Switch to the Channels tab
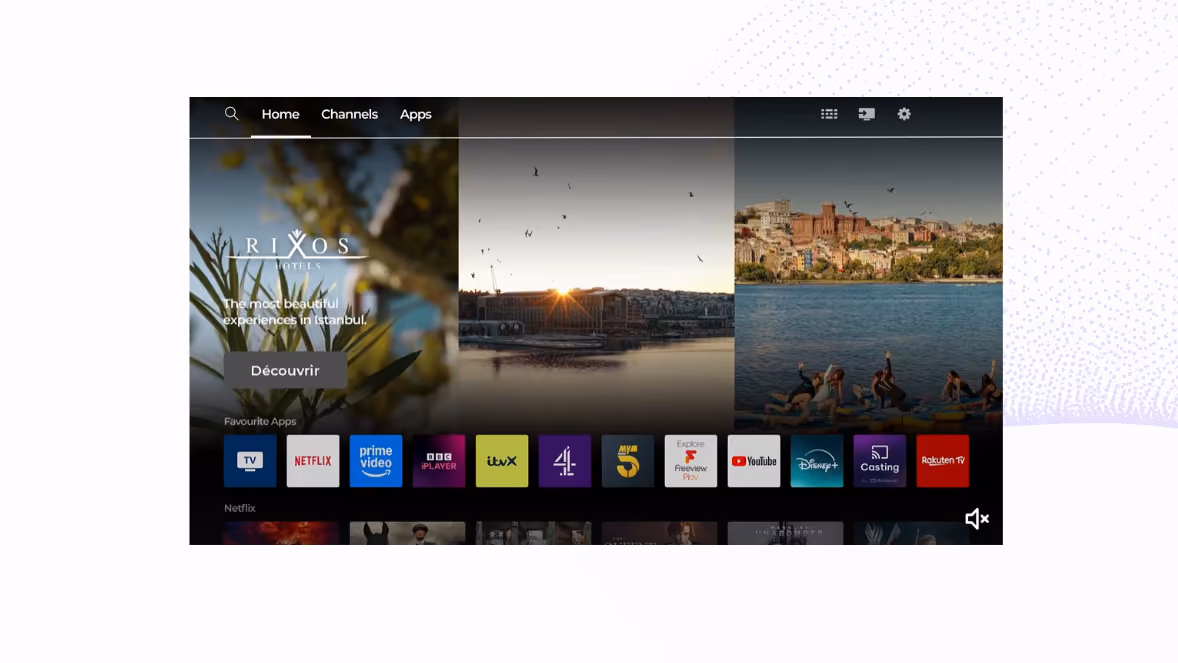 (x=349, y=114)
